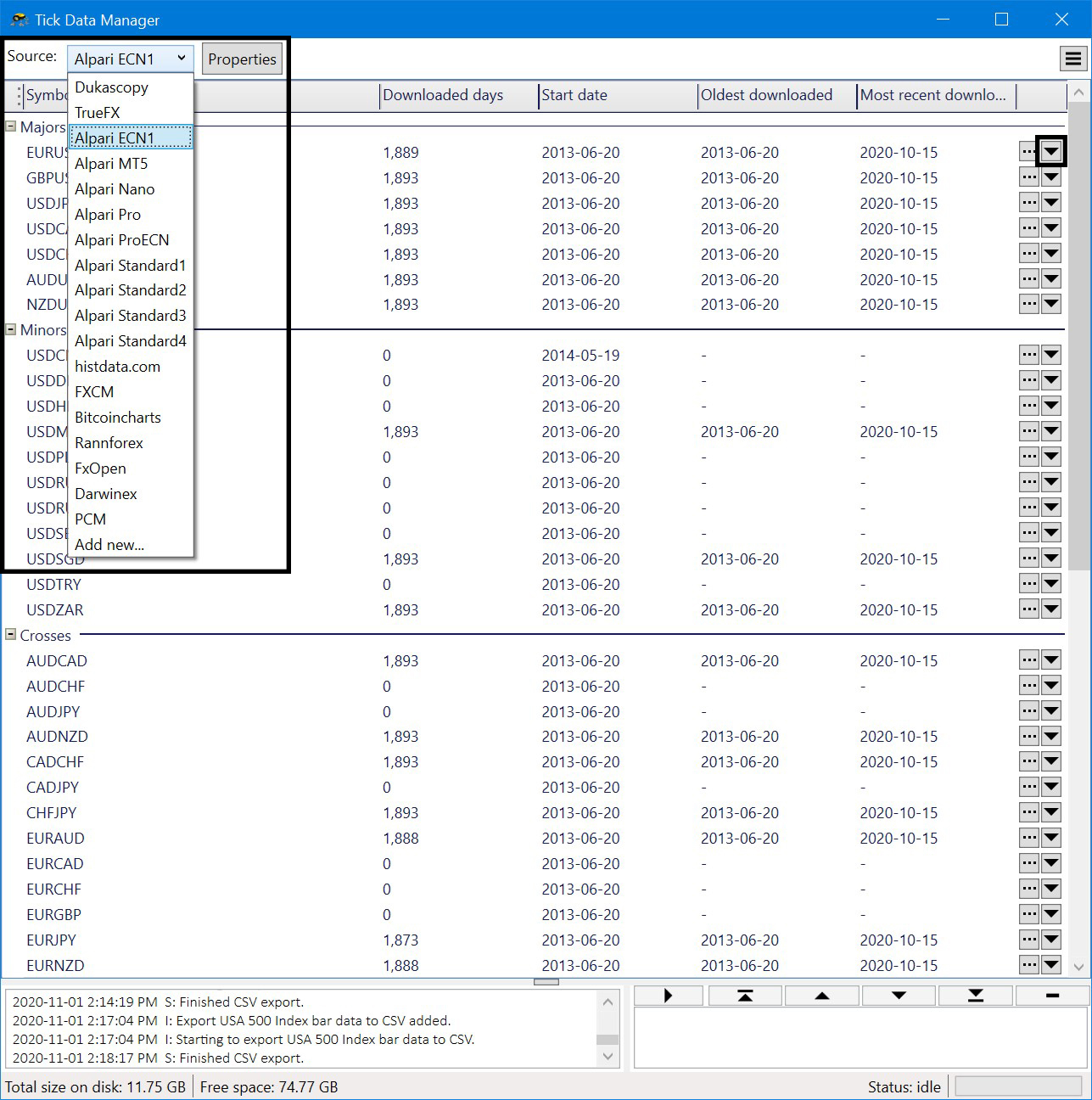Open the arrow dropdown on the CHFJPY row
Viewport: 1092px width, 1100px height.
(x=1051, y=813)
